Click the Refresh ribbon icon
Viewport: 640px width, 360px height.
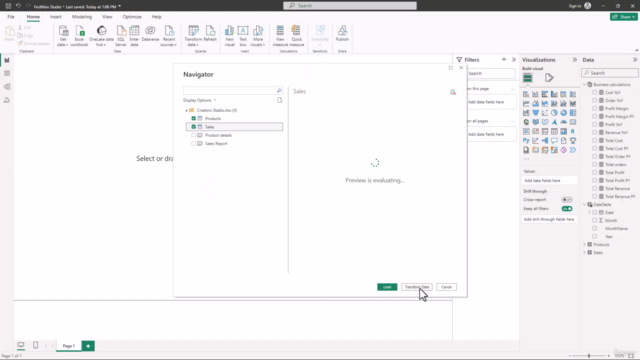[x=210, y=33]
